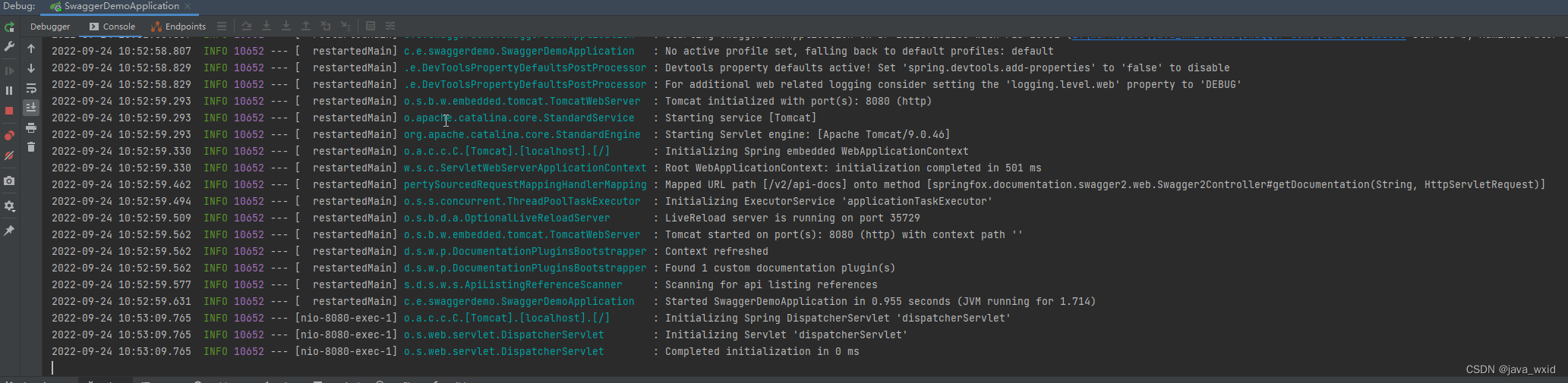This screenshot has height=383, width=1568.
Task: Toggle scroll to end of console
Action: point(31,108)
